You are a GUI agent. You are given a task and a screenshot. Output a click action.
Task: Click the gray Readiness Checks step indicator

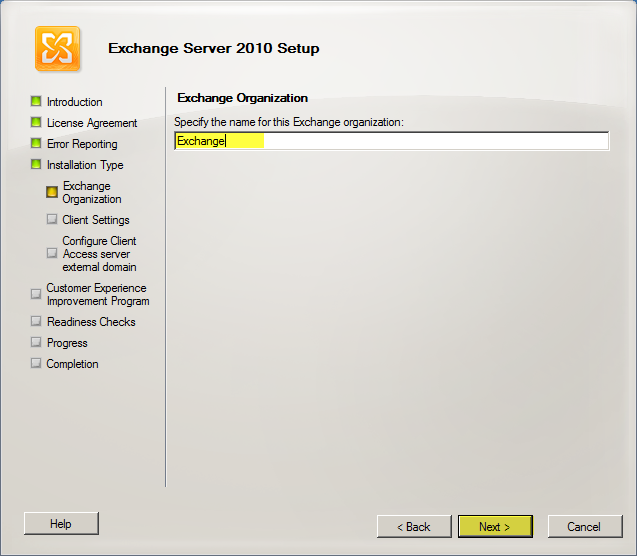click(36, 321)
